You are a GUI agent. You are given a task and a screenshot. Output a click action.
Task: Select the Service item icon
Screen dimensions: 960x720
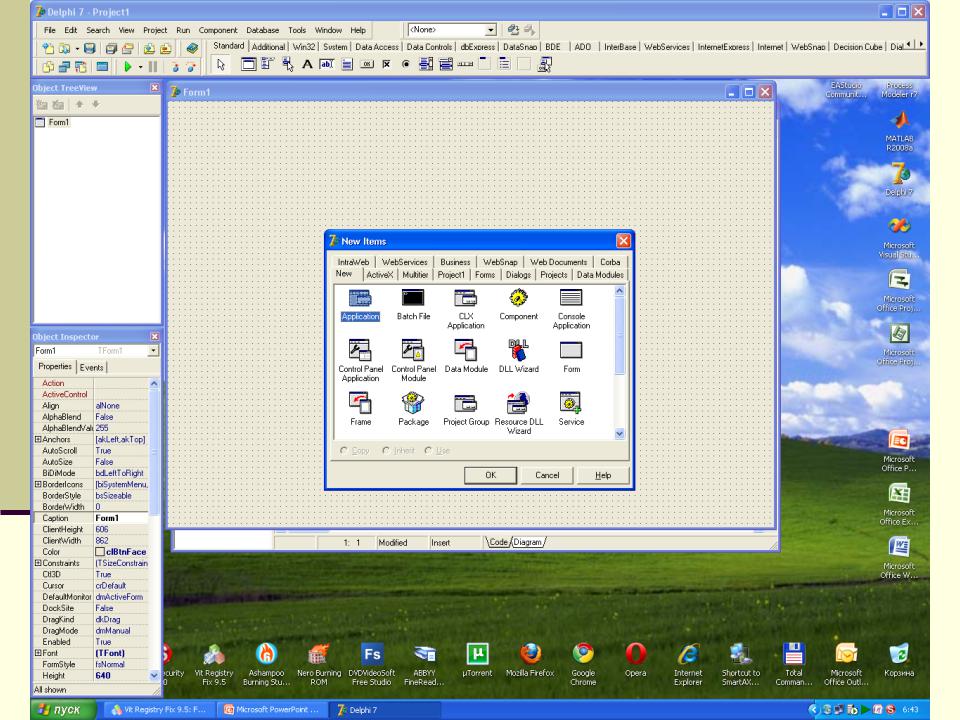point(571,403)
